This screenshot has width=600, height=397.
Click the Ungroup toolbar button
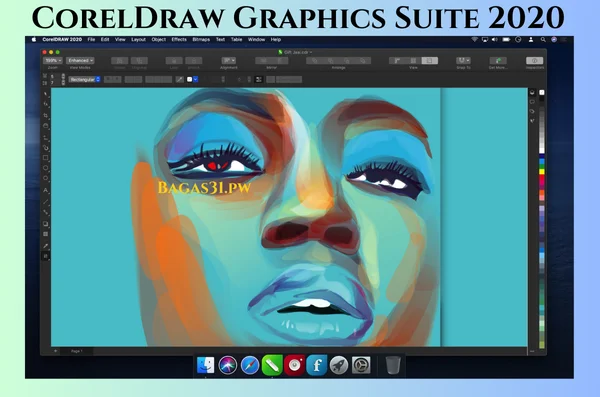[x=139, y=60]
